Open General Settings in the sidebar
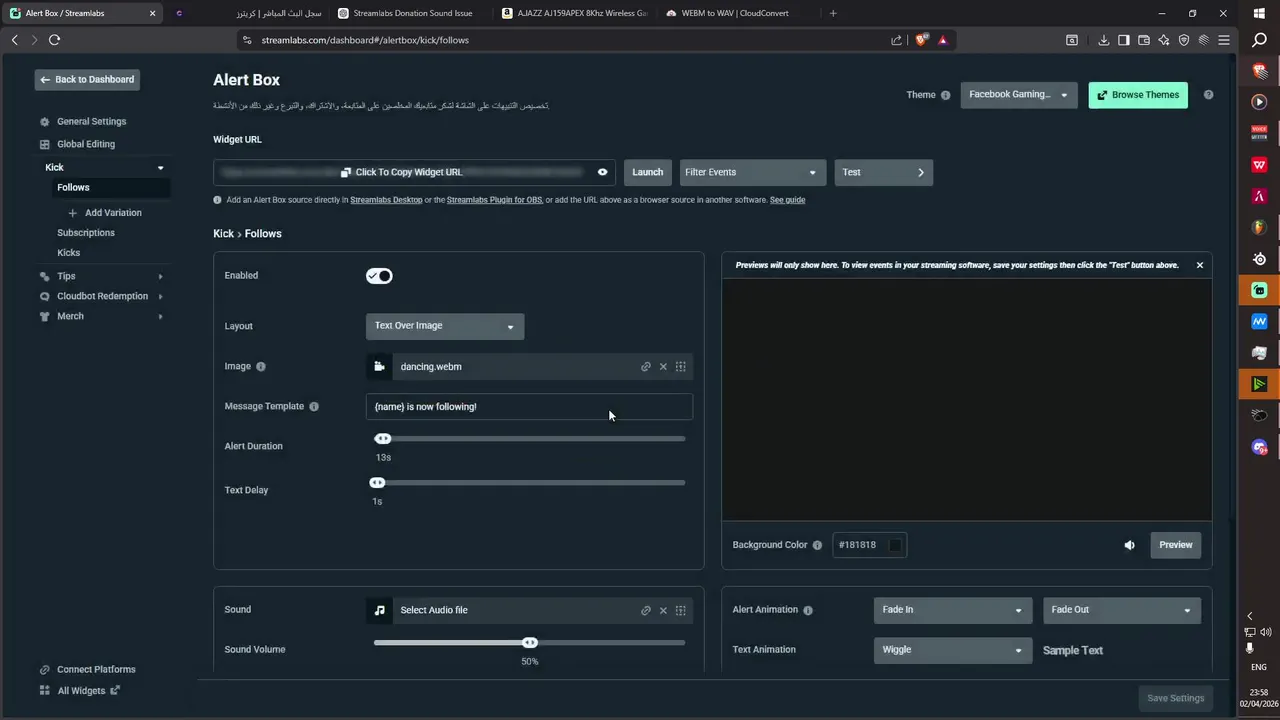Screen dimensions: 1280x720 click(x=91, y=122)
